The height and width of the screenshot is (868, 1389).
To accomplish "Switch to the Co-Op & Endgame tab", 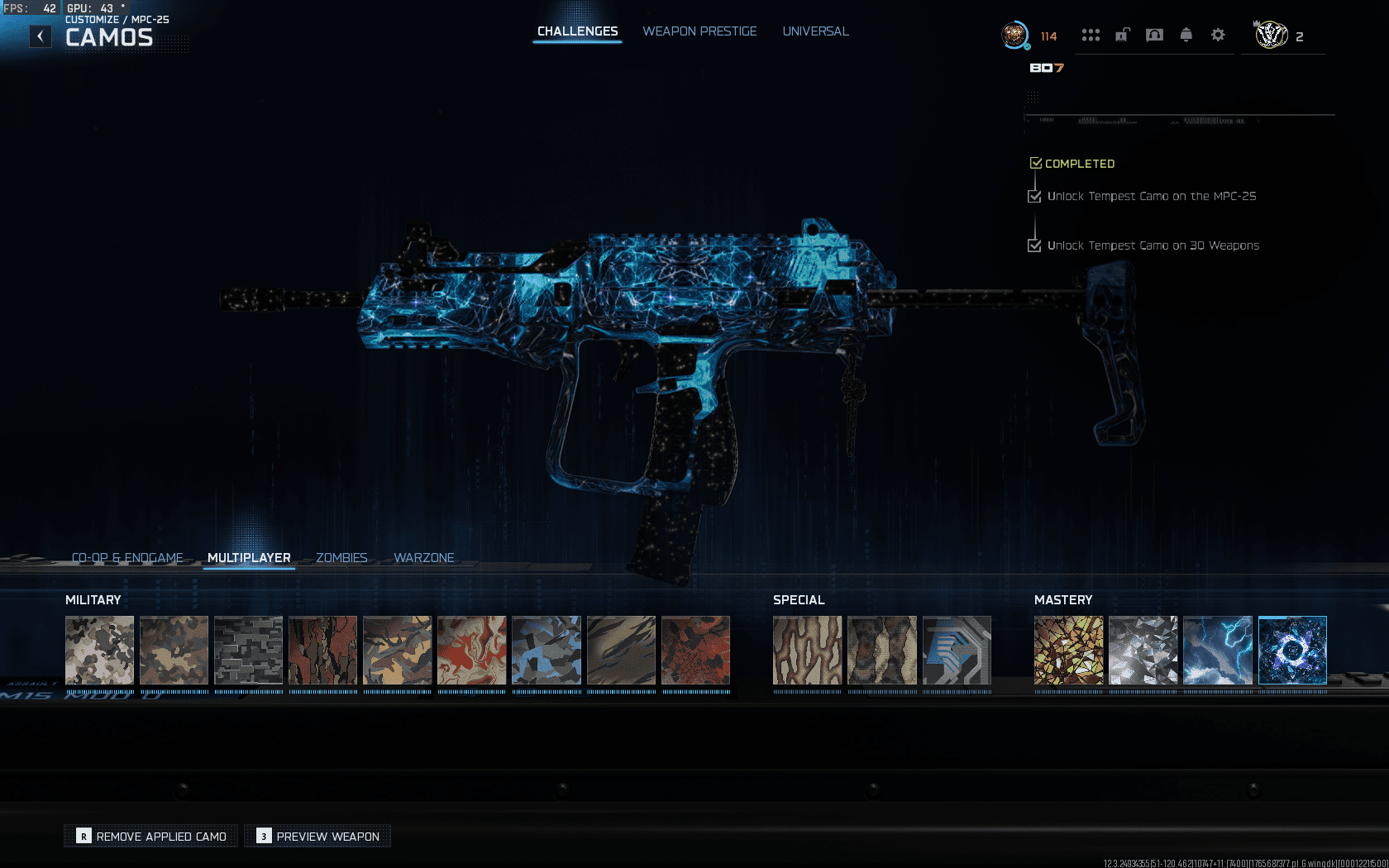I will 128,557.
